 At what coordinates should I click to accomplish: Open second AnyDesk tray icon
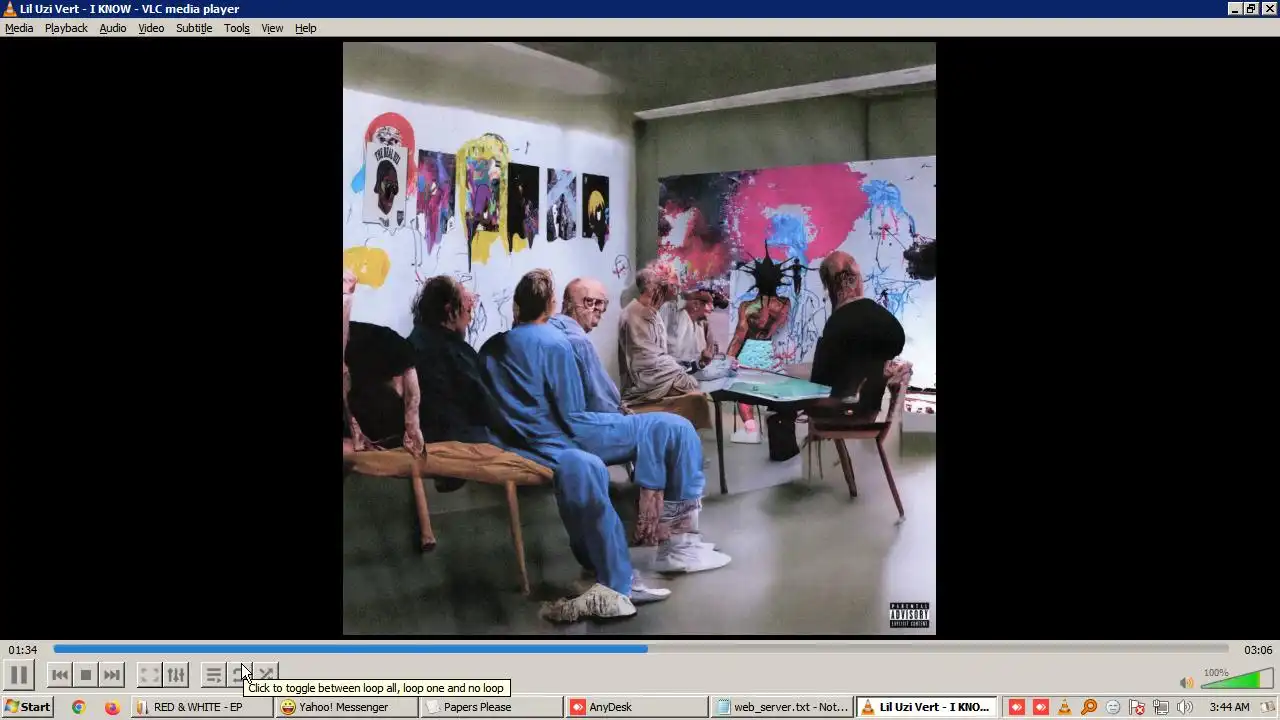[x=1041, y=707]
